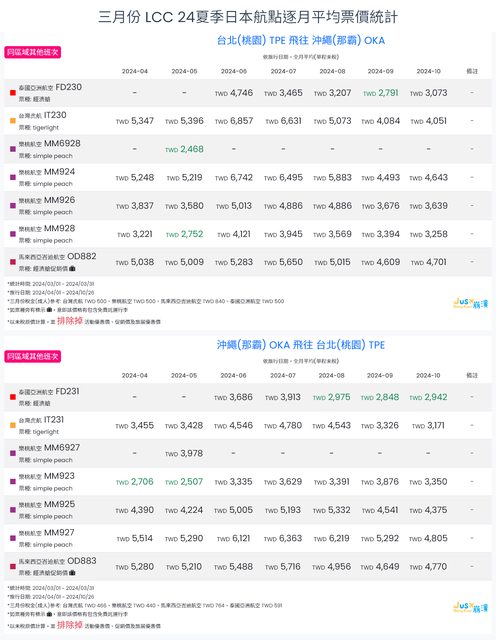The image size is (496, 640).
Task: Select the 2024-10 column header in the bottom table
Action: click(428, 375)
